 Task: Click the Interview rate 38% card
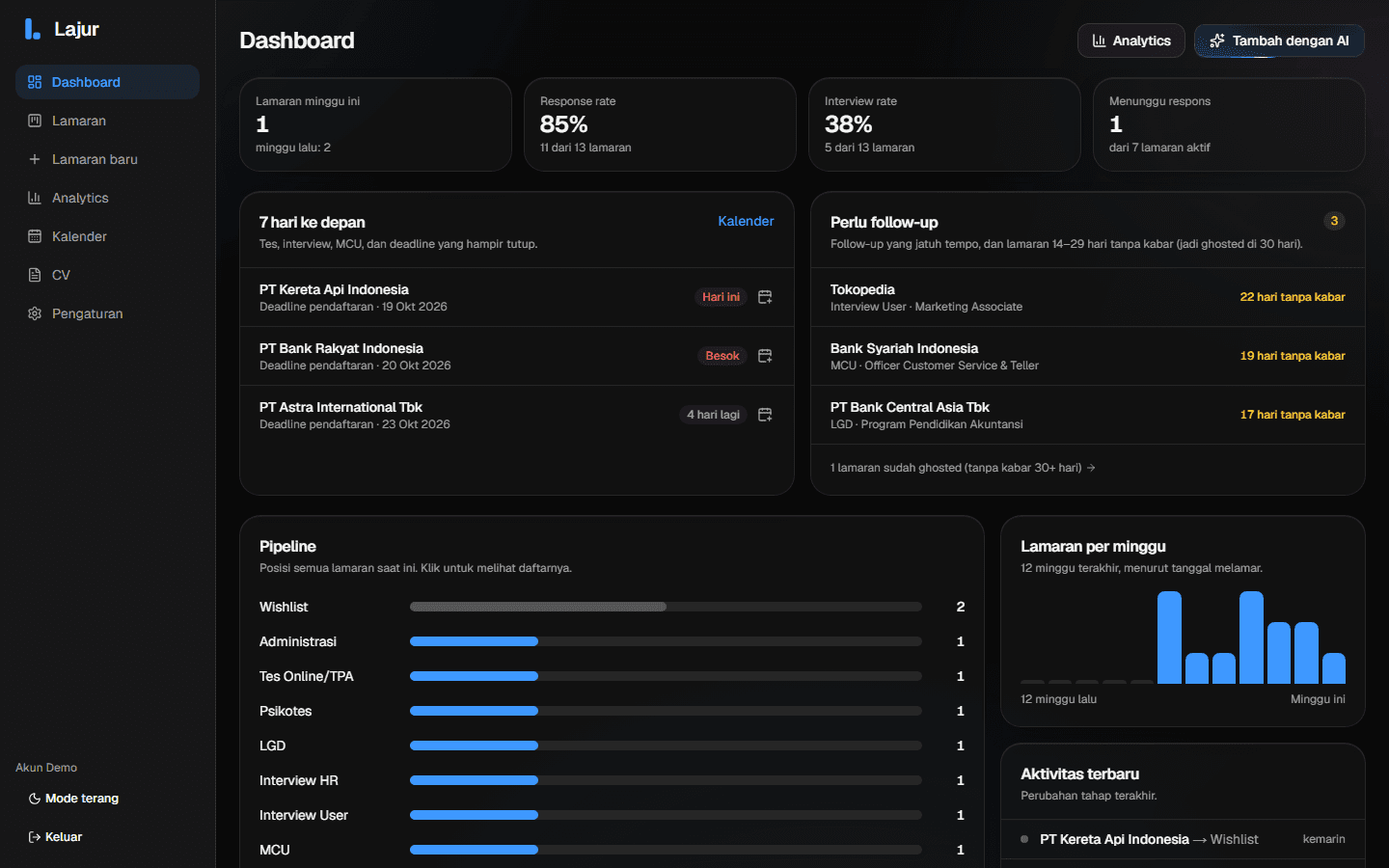(944, 124)
